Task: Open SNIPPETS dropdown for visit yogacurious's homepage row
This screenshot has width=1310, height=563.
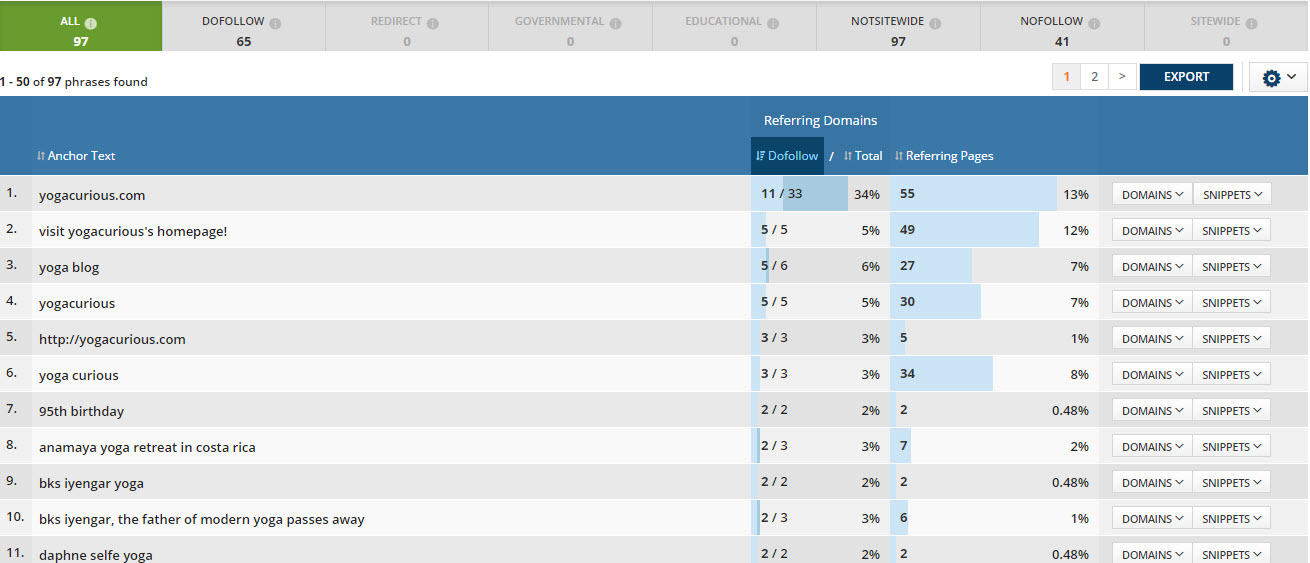Action: [x=1231, y=230]
